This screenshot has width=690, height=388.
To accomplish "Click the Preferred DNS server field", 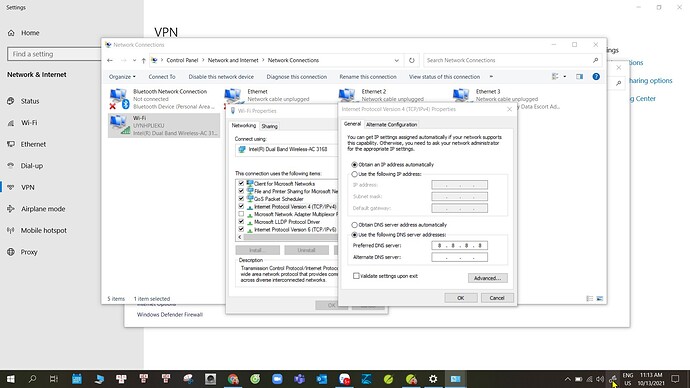I will point(459,245).
